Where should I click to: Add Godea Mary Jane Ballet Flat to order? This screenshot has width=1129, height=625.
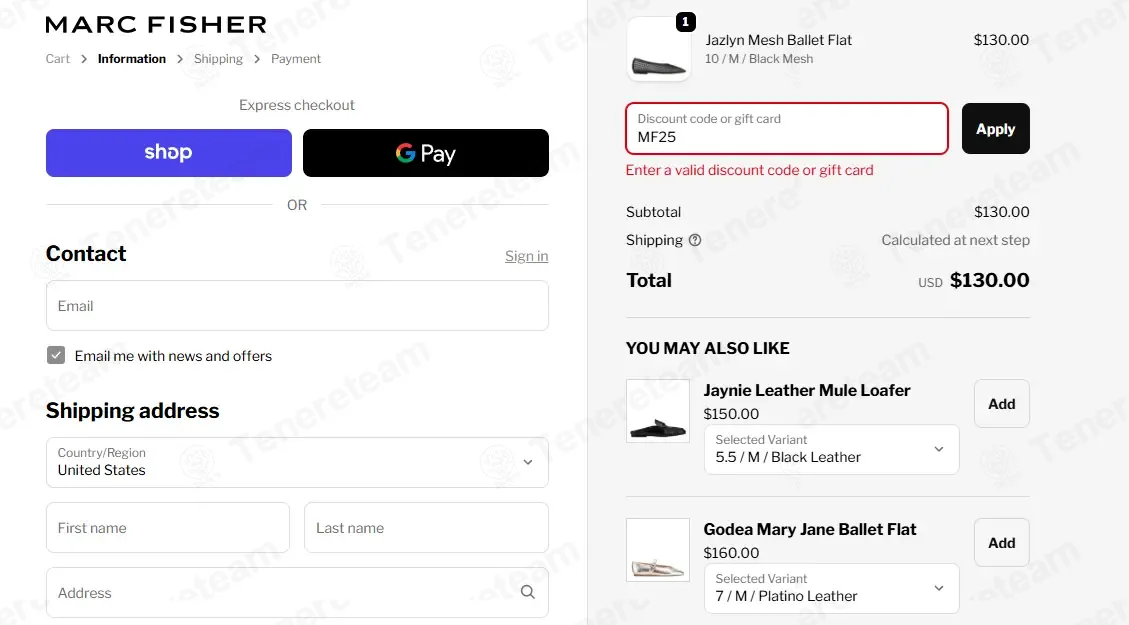pyautogui.click(x=1002, y=543)
